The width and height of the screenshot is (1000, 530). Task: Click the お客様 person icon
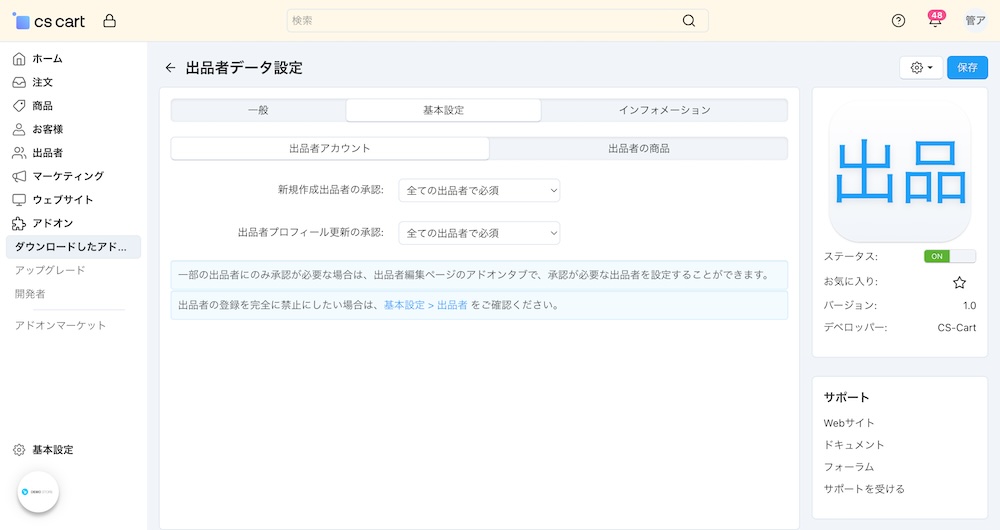pos(19,129)
